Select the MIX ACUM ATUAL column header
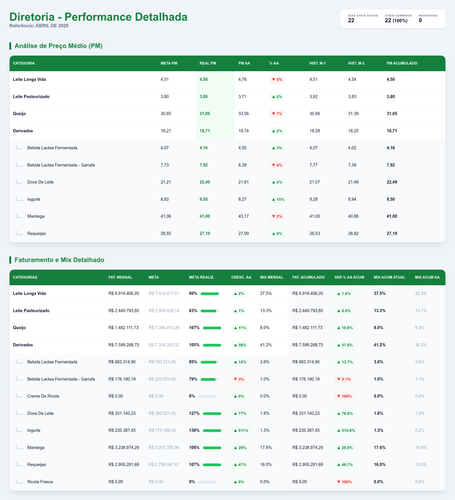Image resolution: width=455 pixels, height=500 pixels. (x=389, y=277)
